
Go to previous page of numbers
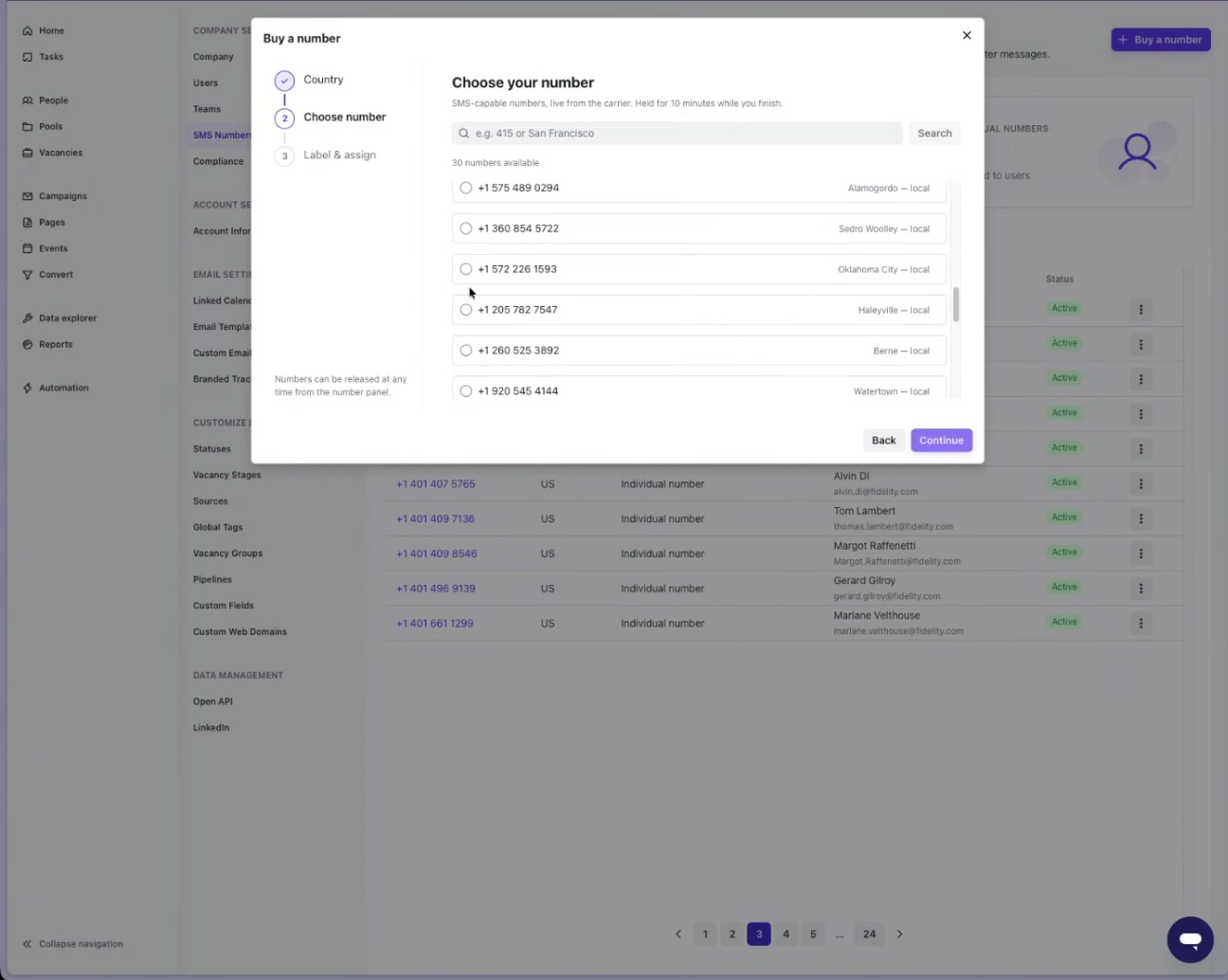[x=678, y=935]
